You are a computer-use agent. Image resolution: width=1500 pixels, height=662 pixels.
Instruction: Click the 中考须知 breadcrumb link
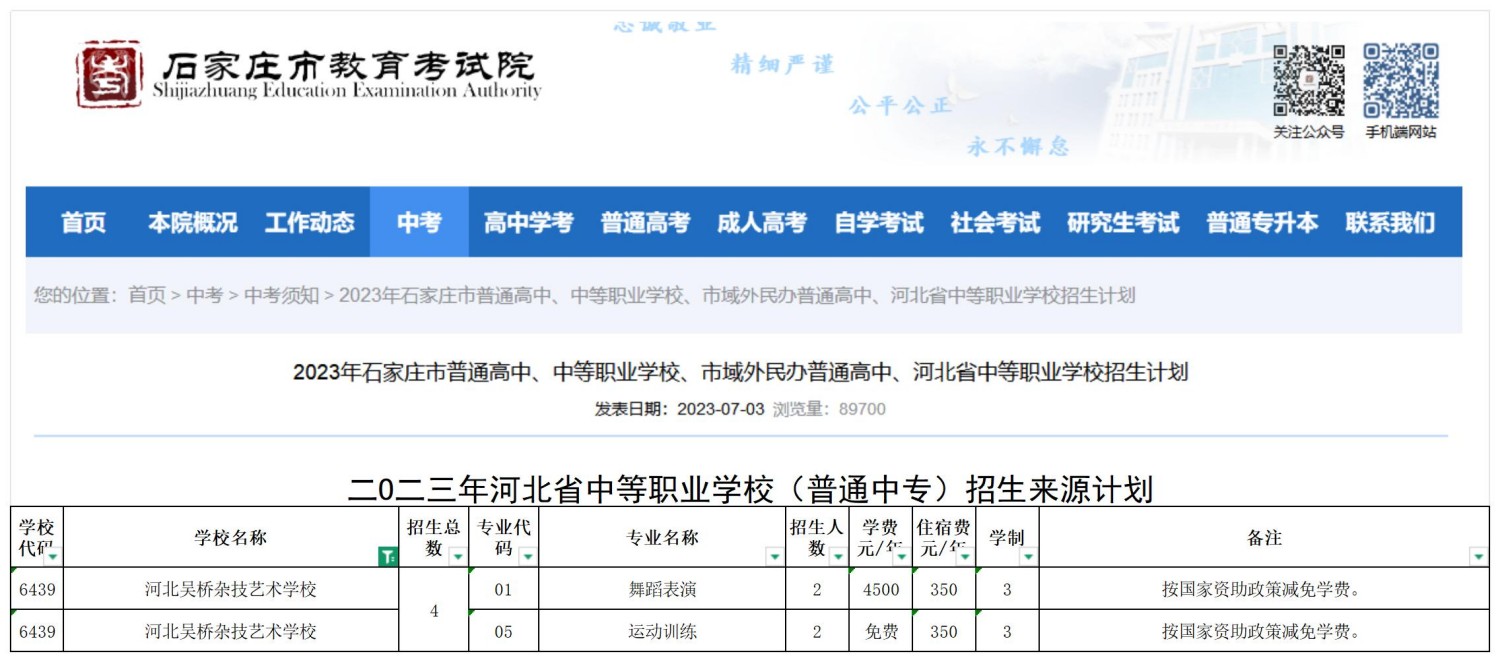coord(281,295)
